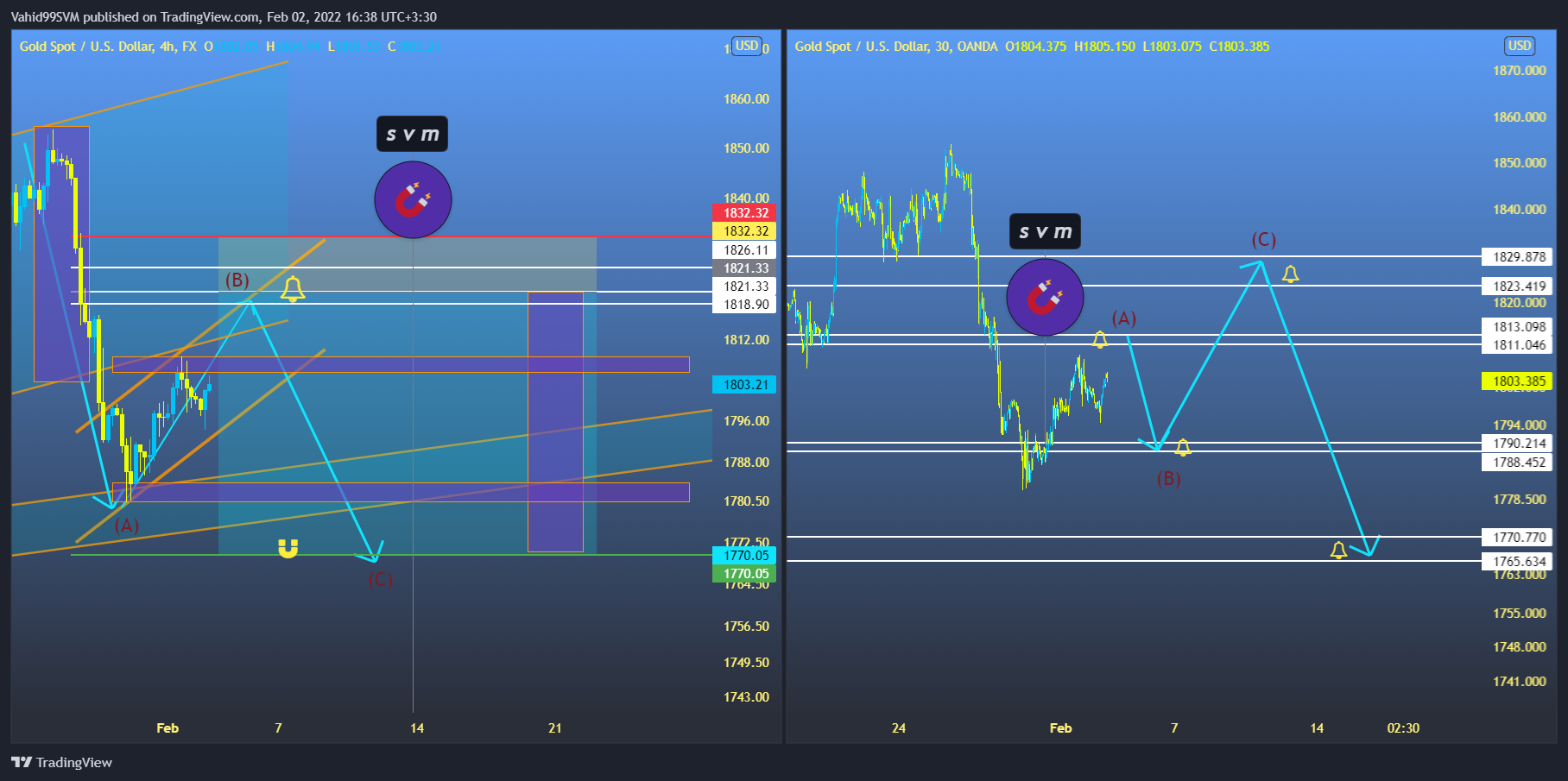The width and height of the screenshot is (1568, 781).
Task: Click the (C) wave label on the 4h chart
Action: 381,579
